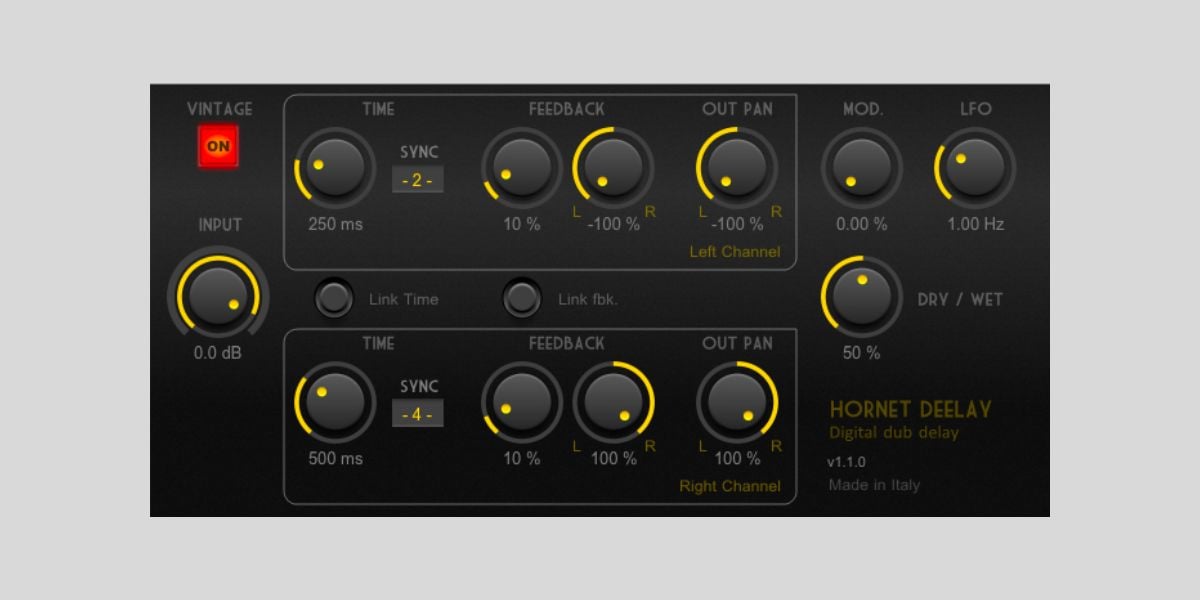This screenshot has width=1200, height=600.
Task: Click the Input gain knob
Action: click(x=218, y=296)
